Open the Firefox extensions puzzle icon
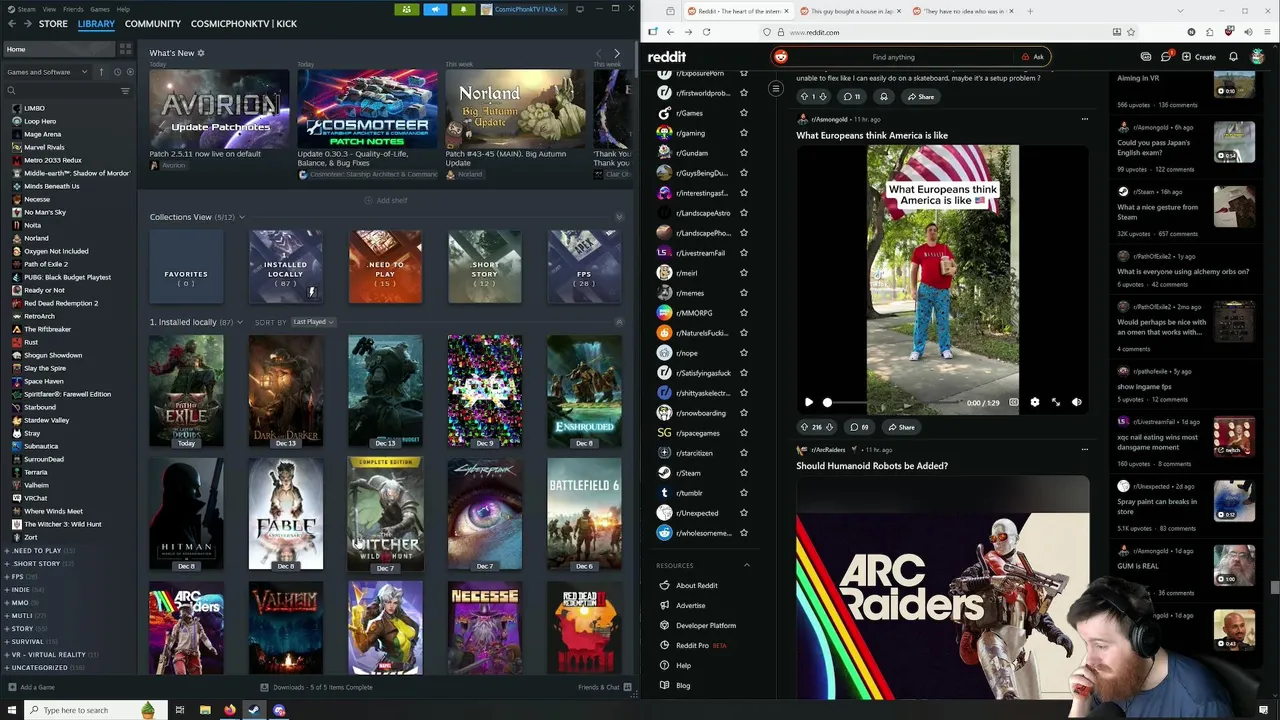Viewport: 1280px width, 720px height. tap(1209, 32)
